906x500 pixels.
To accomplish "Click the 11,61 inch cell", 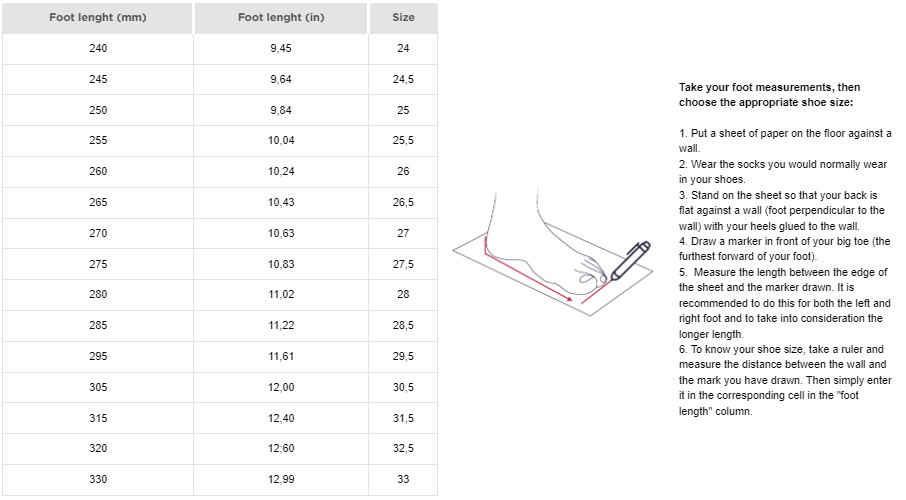I will (x=281, y=357).
